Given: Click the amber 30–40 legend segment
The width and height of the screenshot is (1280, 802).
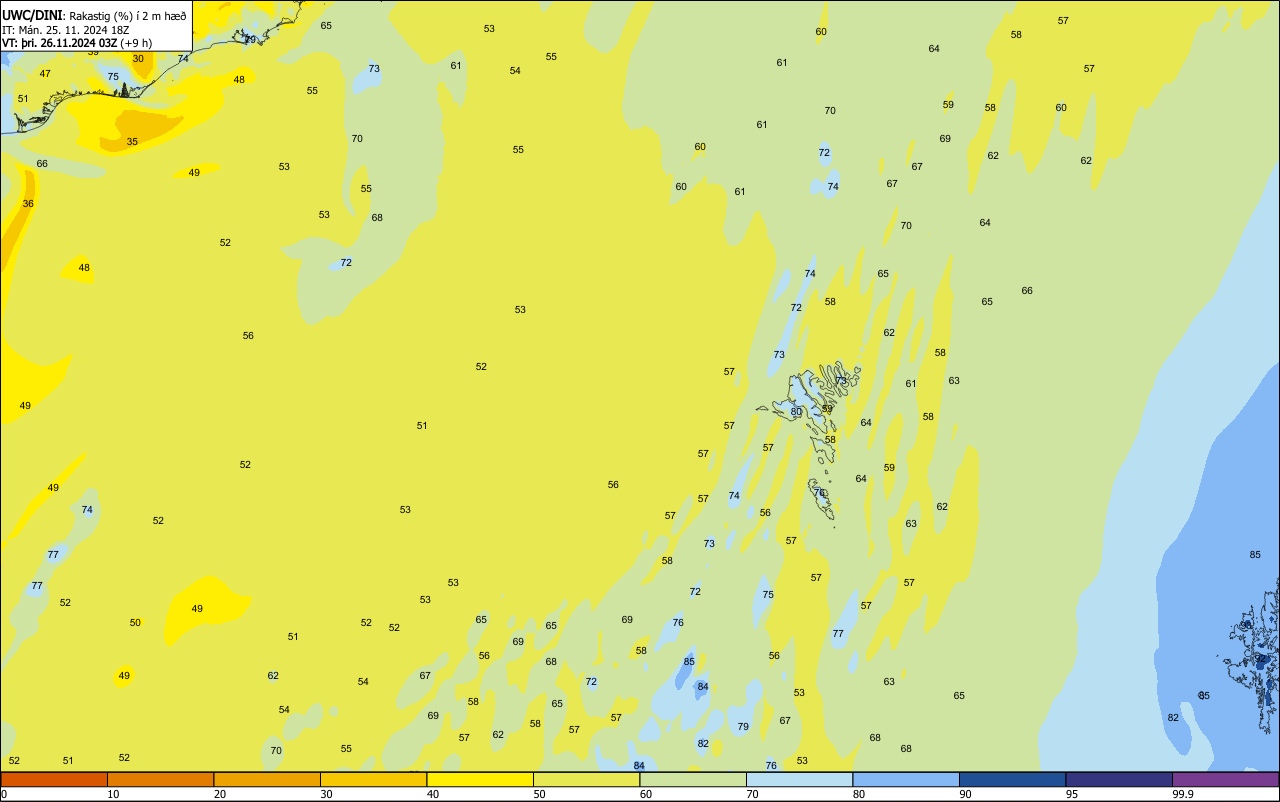Looking at the screenshot, I should coord(373,779).
